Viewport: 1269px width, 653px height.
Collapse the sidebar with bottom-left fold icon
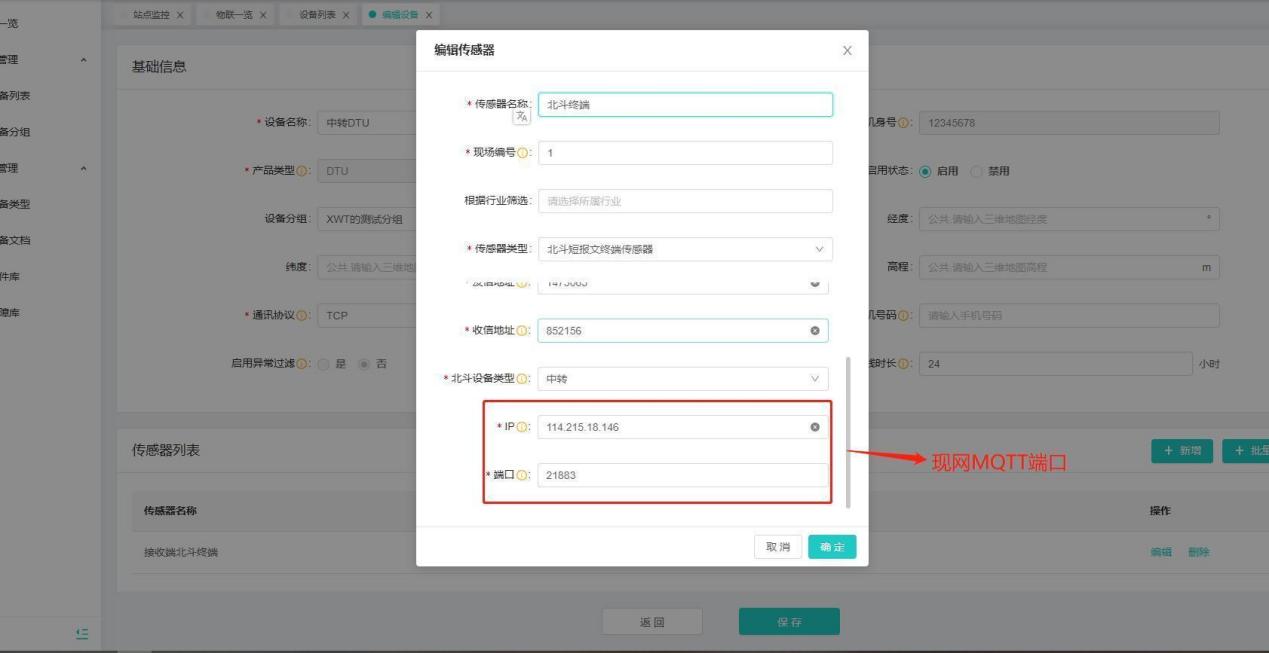(x=82, y=632)
